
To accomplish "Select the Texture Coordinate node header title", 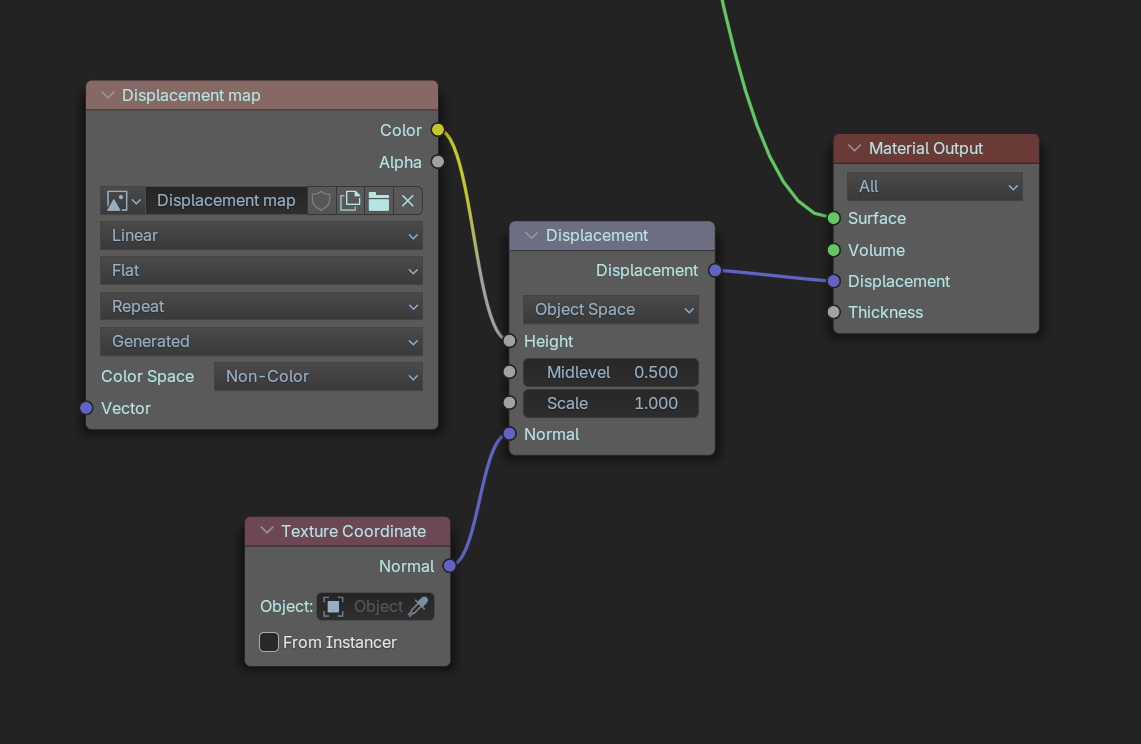I will (354, 531).
